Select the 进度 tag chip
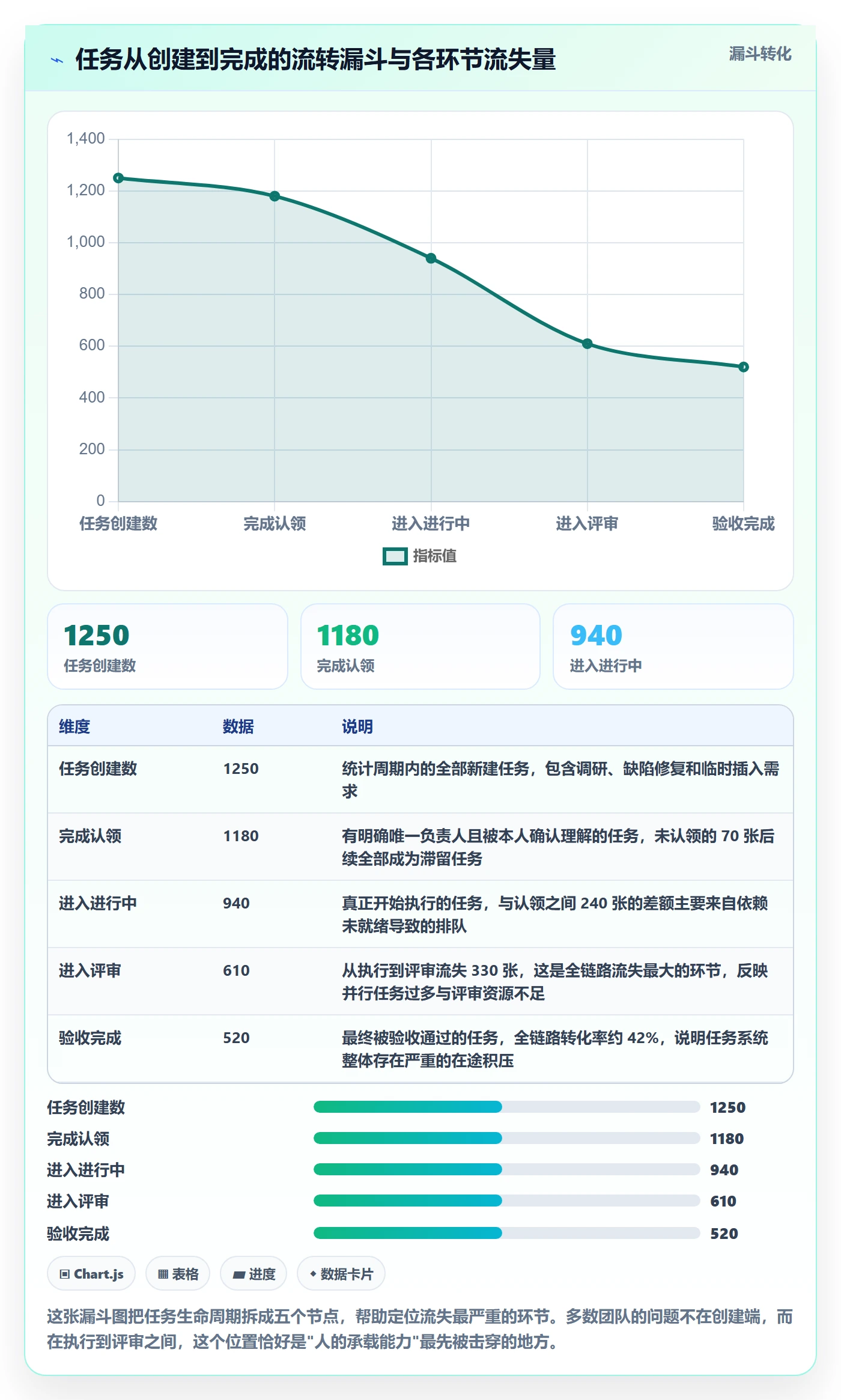 (254, 1273)
